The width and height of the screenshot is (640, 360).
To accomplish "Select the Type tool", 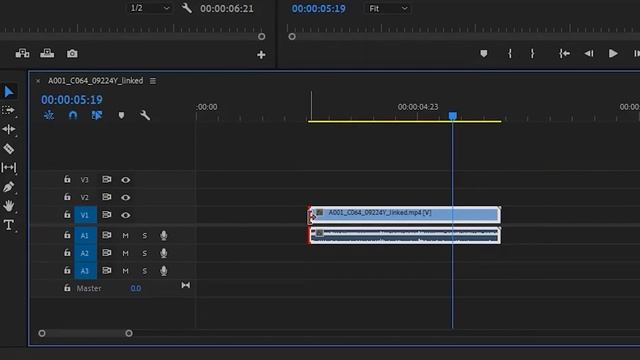I will [9, 224].
